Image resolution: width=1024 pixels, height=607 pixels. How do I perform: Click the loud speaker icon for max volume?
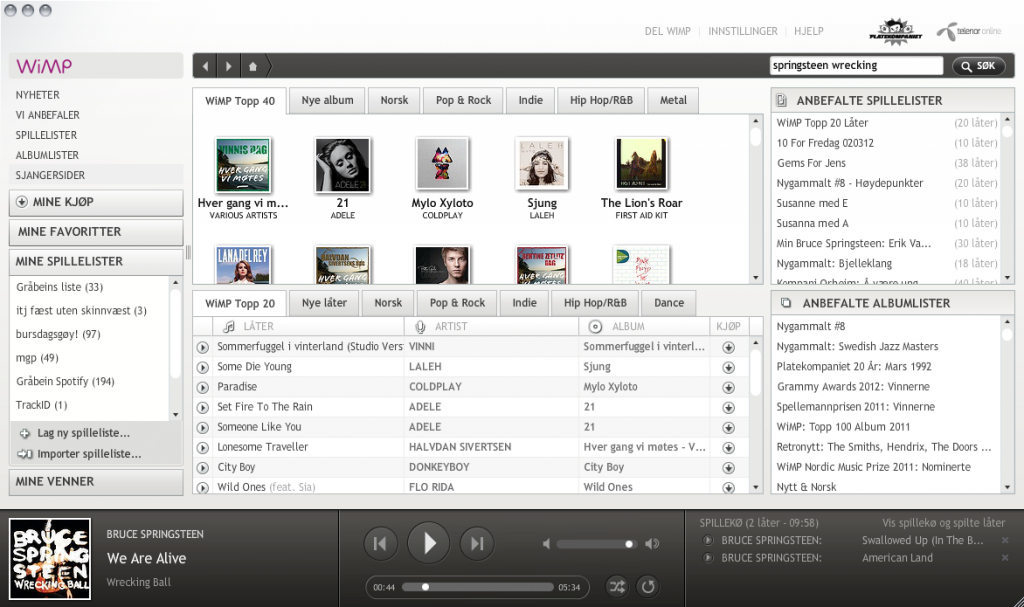point(652,544)
